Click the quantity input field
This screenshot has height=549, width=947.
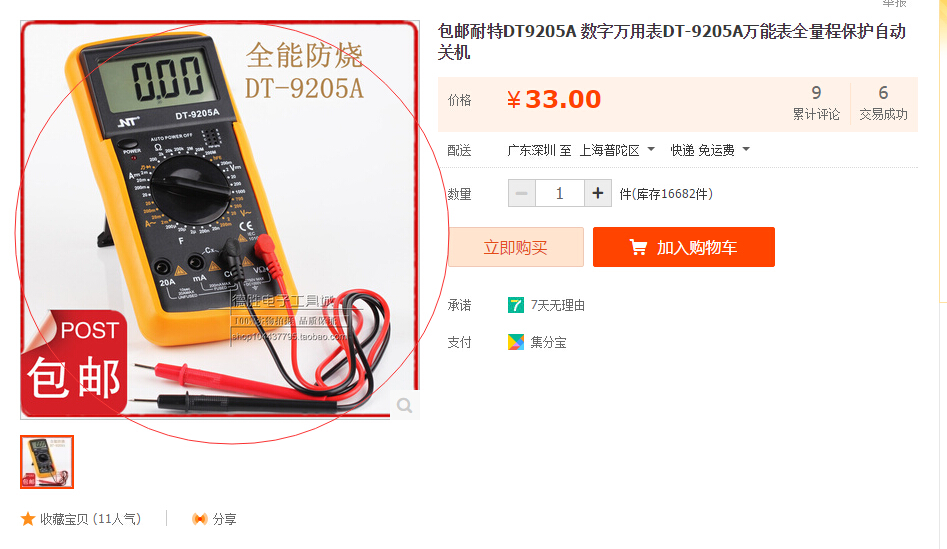tap(560, 193)
